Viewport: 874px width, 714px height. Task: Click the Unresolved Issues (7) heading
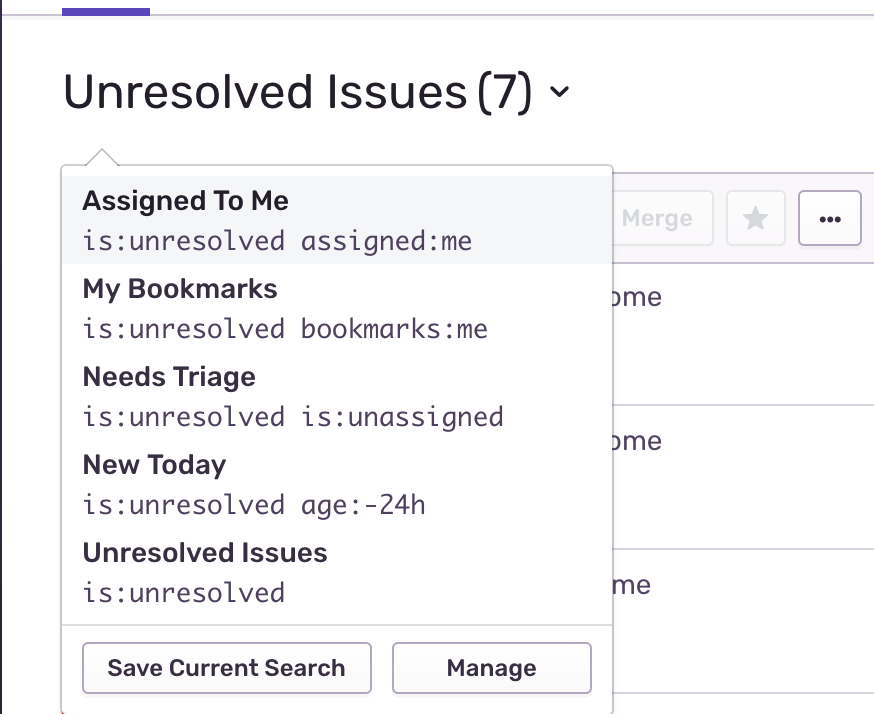(x=297, y=93)
